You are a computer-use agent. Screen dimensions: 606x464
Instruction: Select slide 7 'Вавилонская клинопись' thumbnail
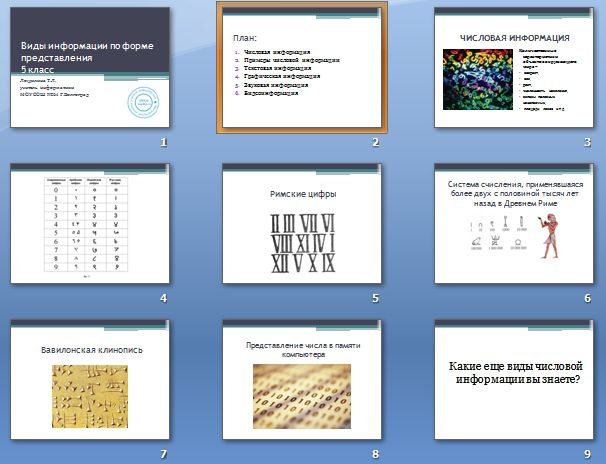90,379
